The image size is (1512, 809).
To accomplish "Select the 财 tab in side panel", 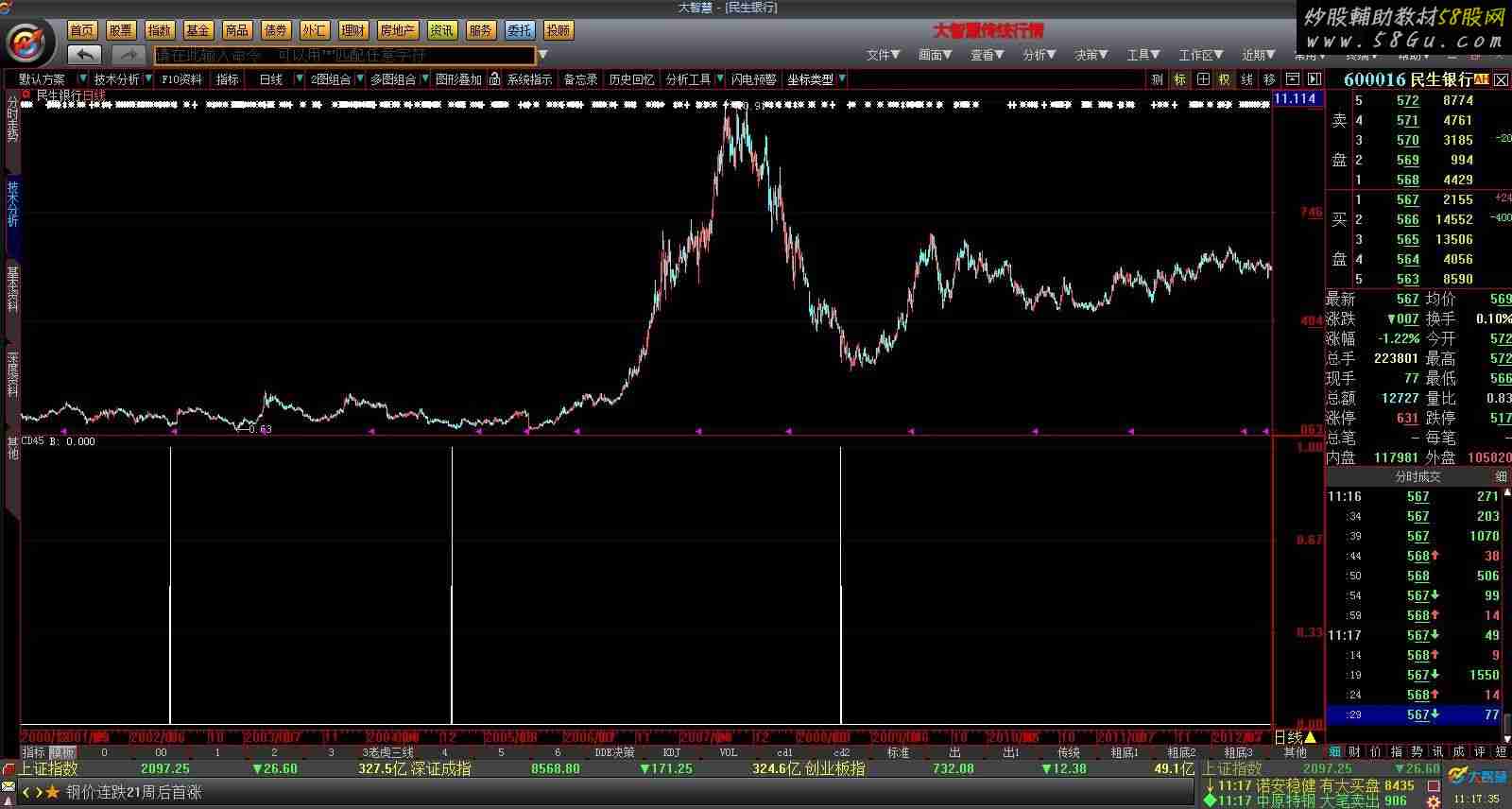I will (1355, 752).
